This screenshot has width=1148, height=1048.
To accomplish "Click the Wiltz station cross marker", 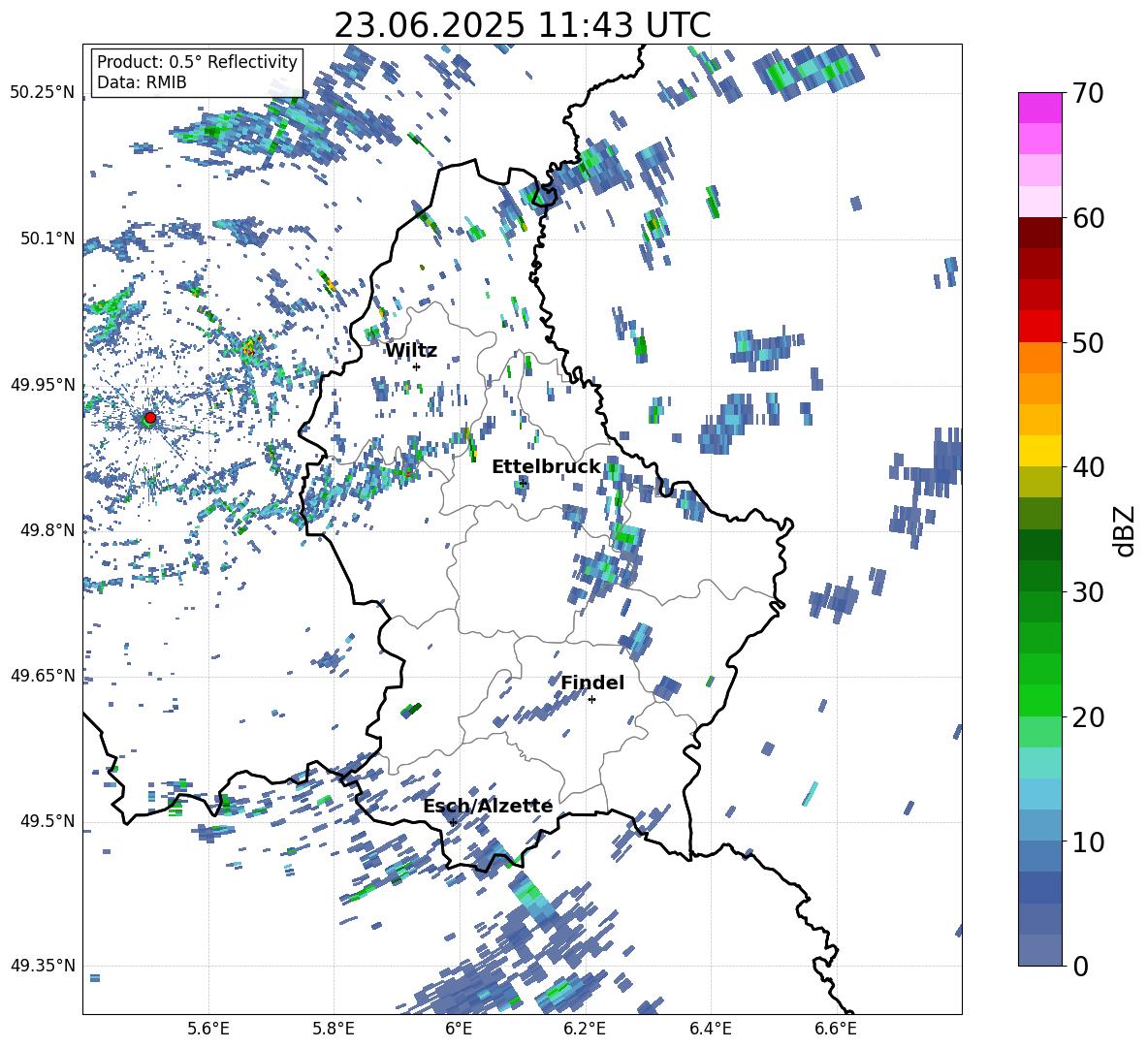I will [417, 366].
